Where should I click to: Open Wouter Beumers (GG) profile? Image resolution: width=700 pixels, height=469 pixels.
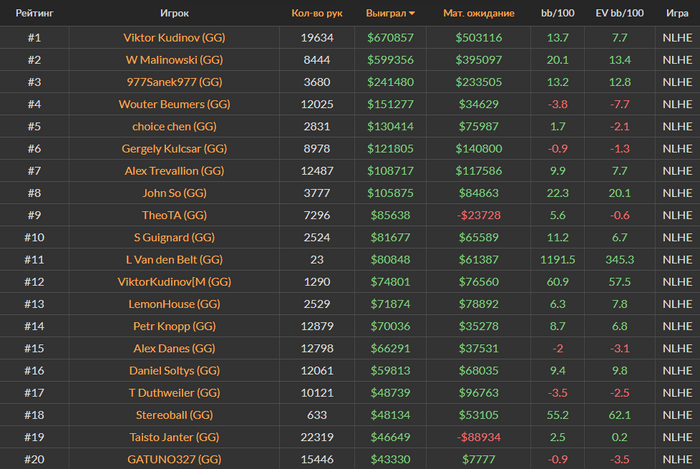(175, 104)
